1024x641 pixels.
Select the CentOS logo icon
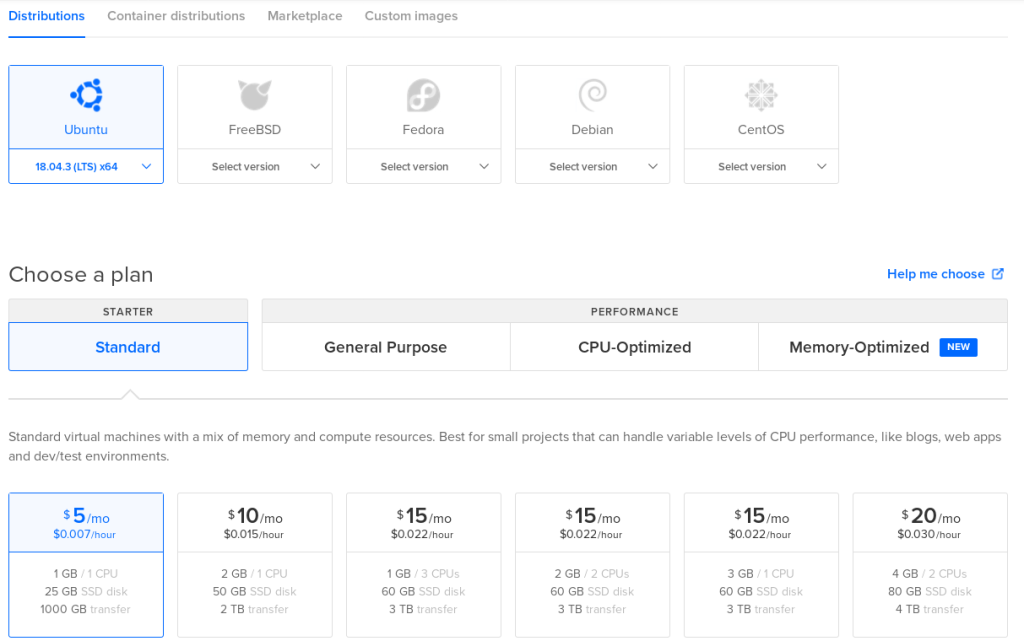point(761,96)
